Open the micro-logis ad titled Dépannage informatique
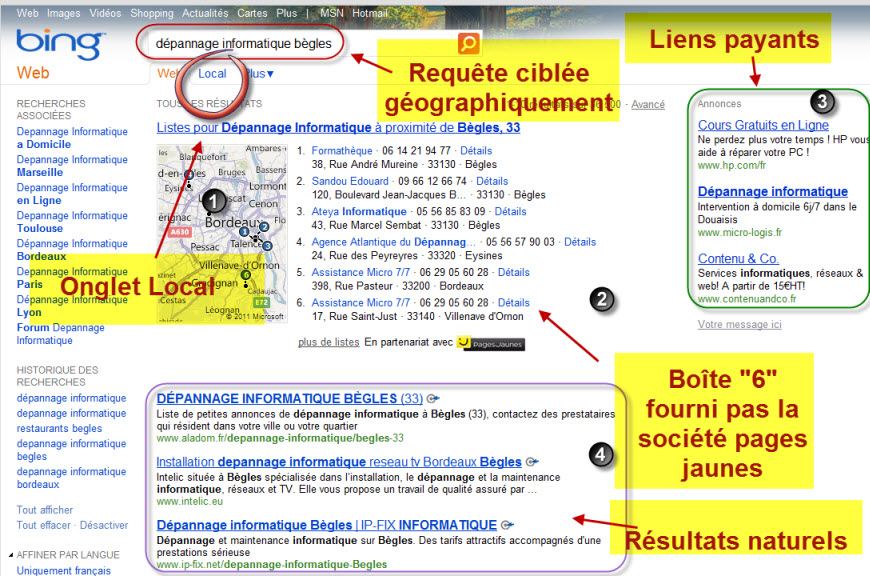The width and height of the screenshot is (870, 576). coord(772,191)
